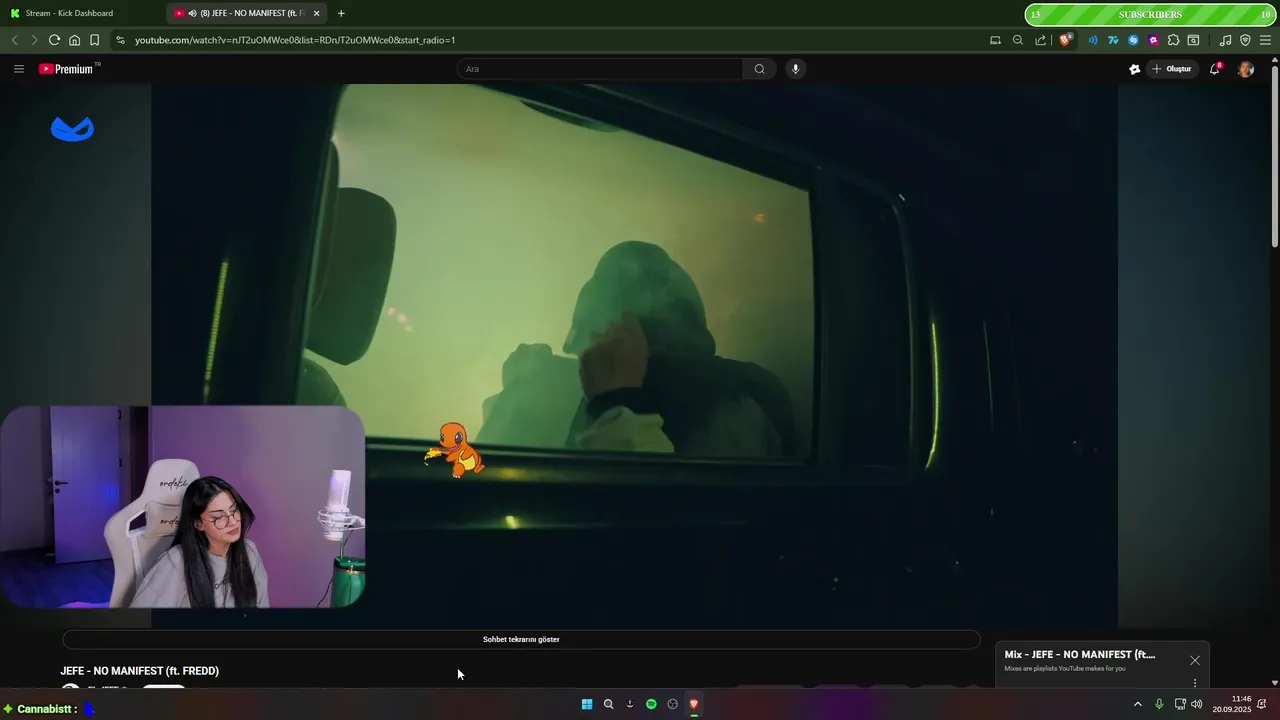Click the video title JEFE - NO MANIFEST

click(x=140, y=671)
